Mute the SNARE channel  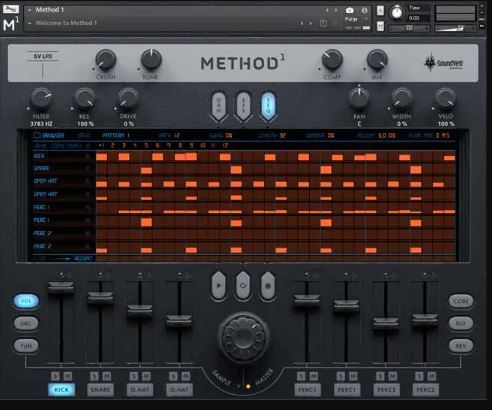tap(107, 376)
